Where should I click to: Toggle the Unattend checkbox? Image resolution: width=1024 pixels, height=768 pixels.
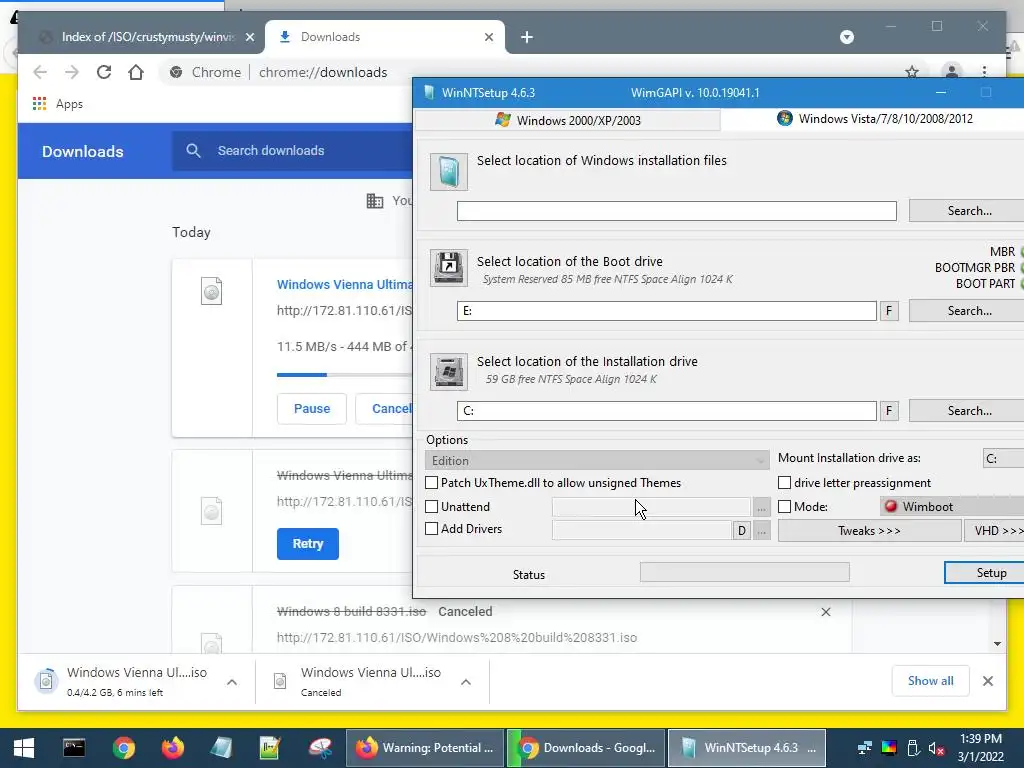point(432,507)
